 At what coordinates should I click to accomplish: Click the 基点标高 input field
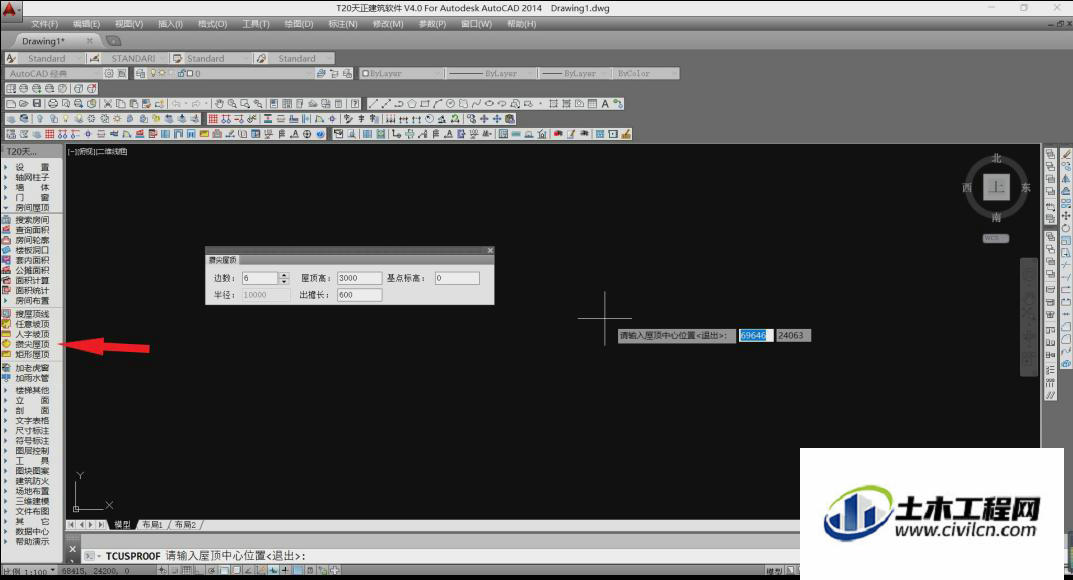[457, 278]
